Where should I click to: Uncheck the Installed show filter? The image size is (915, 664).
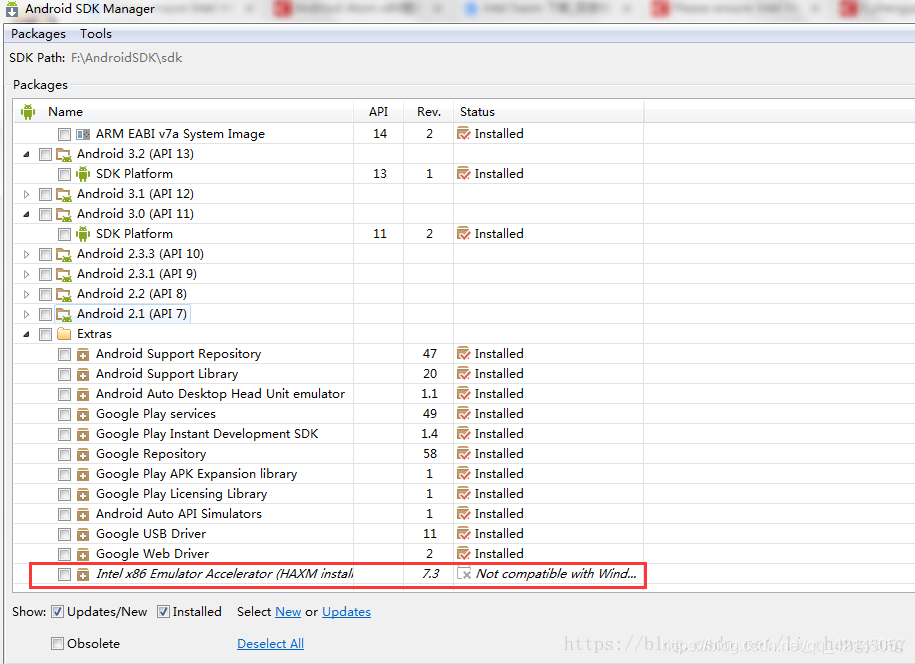(162, 611)
